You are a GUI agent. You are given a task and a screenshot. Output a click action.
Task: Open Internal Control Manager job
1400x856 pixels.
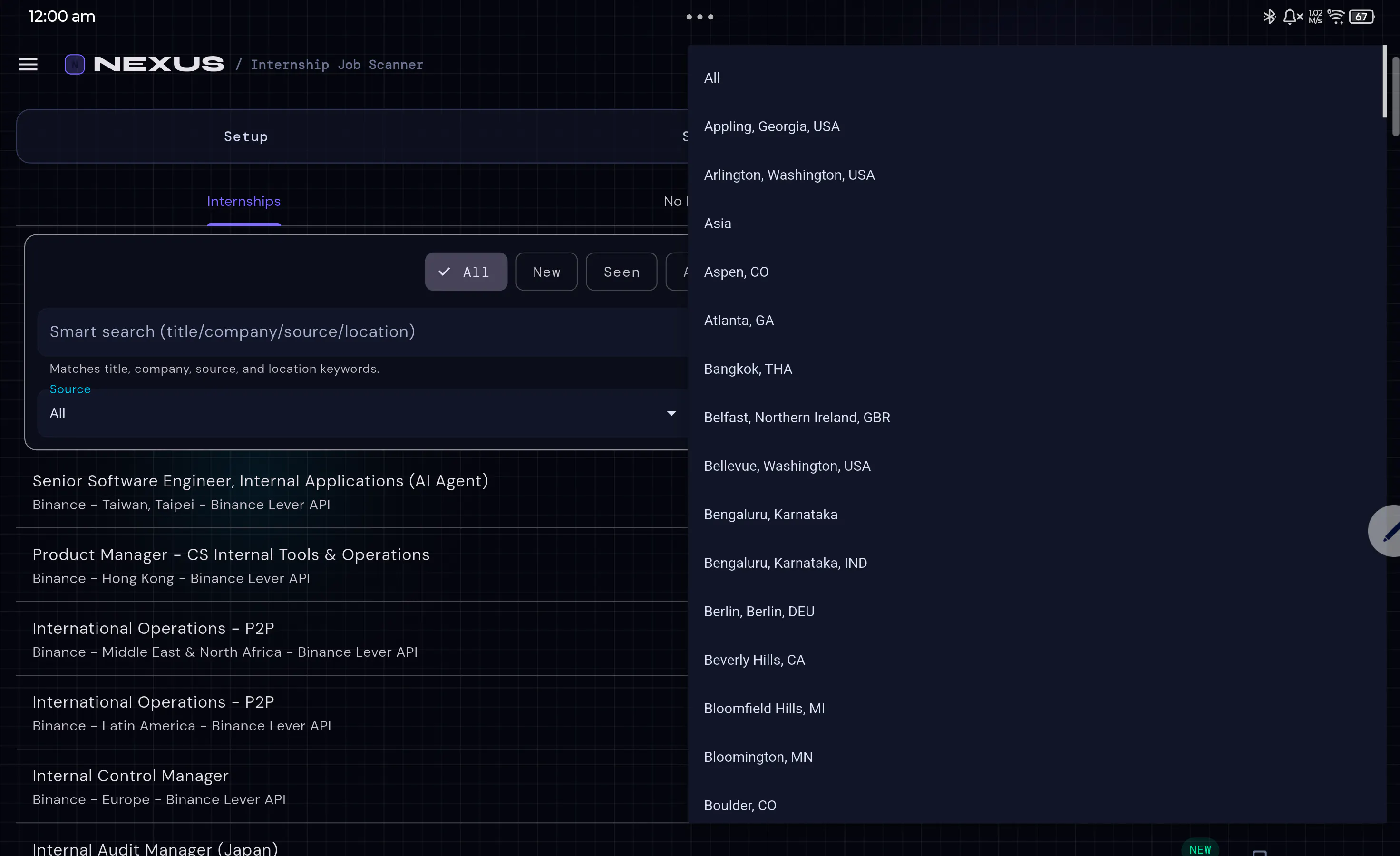coord(352,787)
